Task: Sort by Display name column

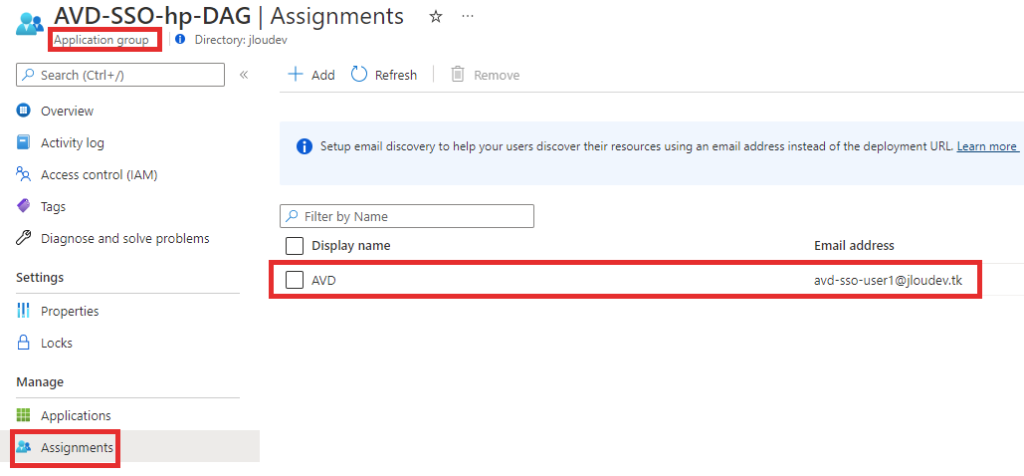Action: 351,246
